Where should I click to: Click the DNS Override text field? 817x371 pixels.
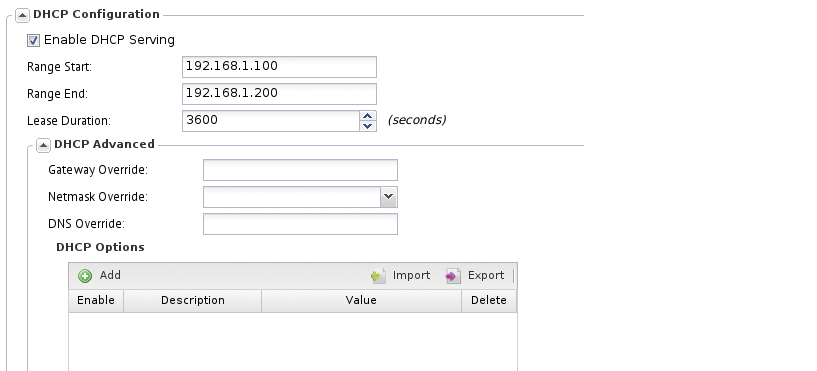point(300,224)
